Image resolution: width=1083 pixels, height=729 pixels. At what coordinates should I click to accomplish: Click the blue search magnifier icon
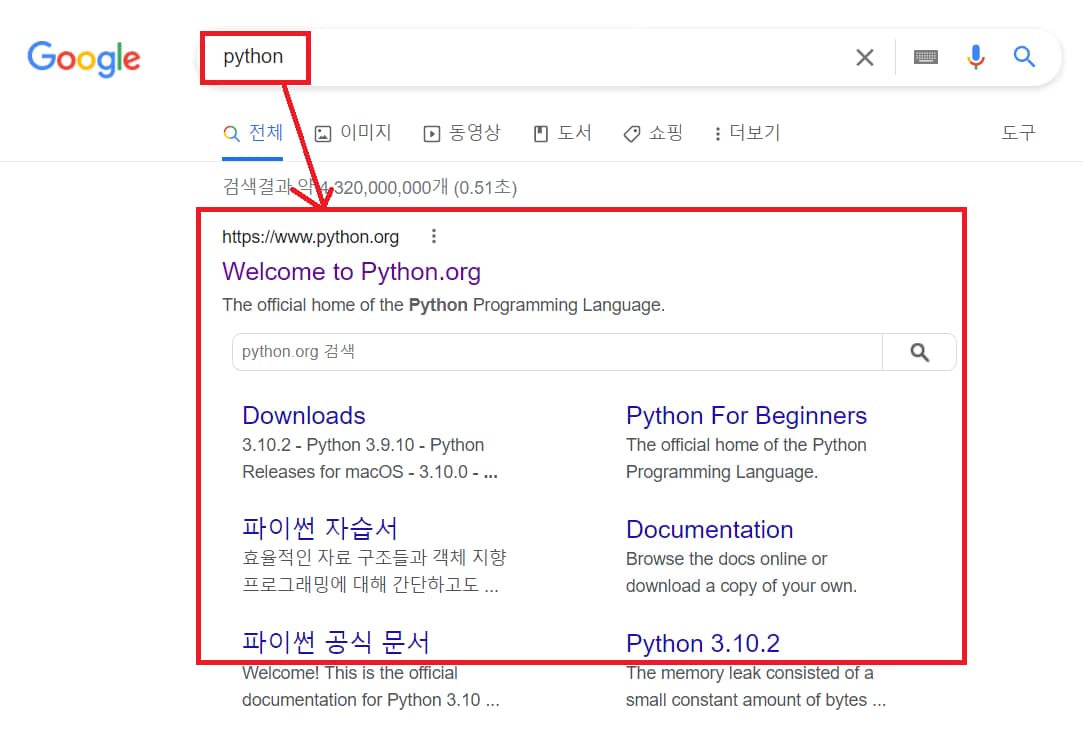point(1024,57)
